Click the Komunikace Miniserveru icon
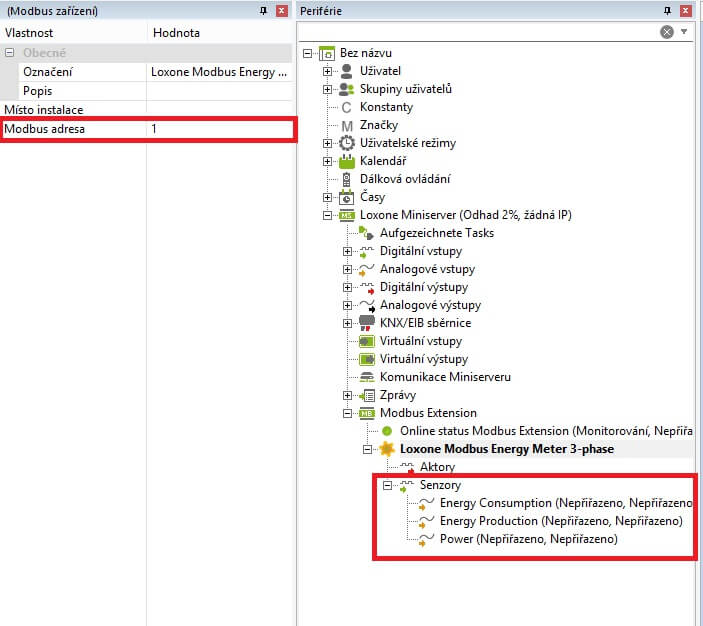 click(x=367, y=377)
